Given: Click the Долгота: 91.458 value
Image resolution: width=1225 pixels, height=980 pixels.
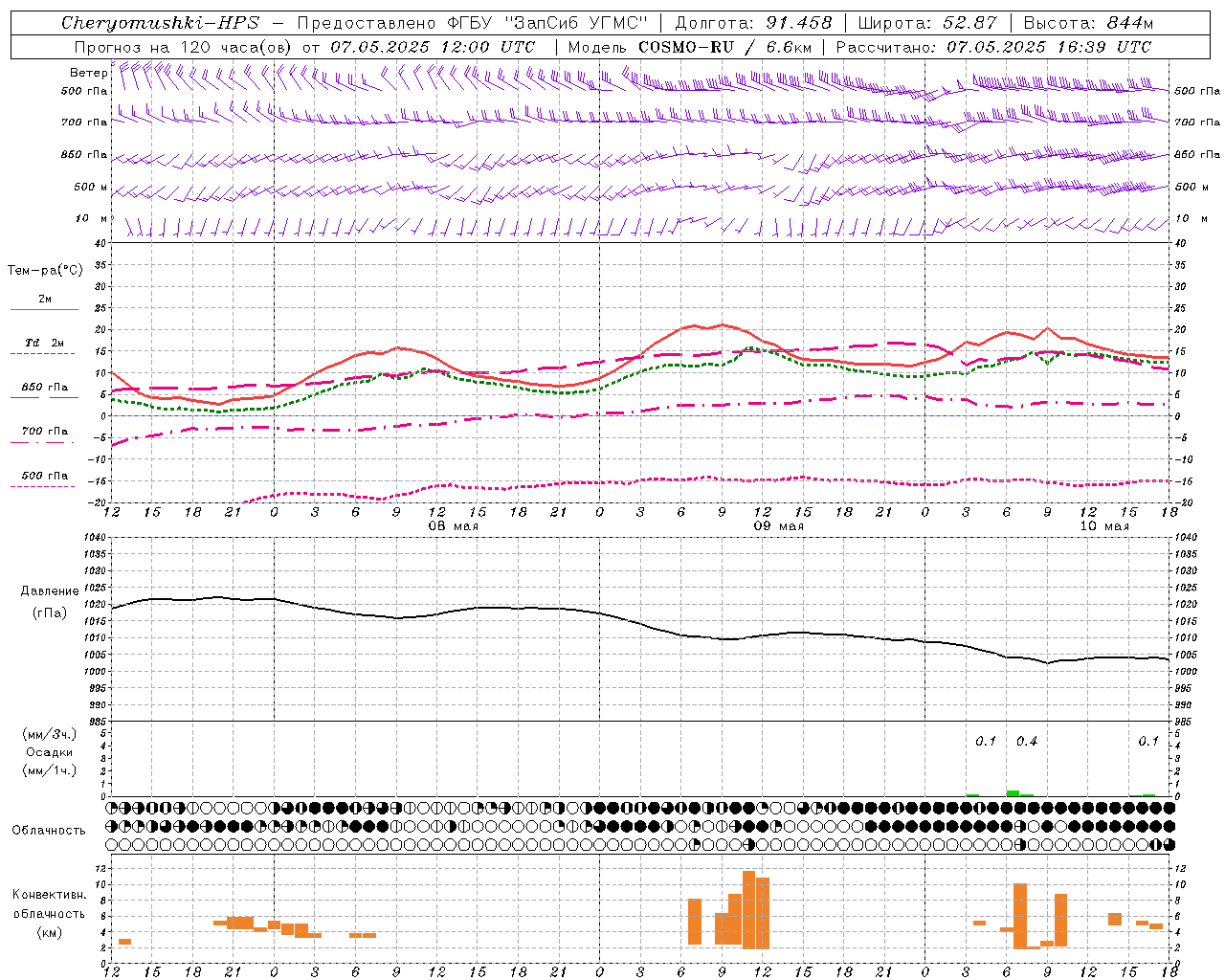Looking at the screenshot, I should pos(754,23).
